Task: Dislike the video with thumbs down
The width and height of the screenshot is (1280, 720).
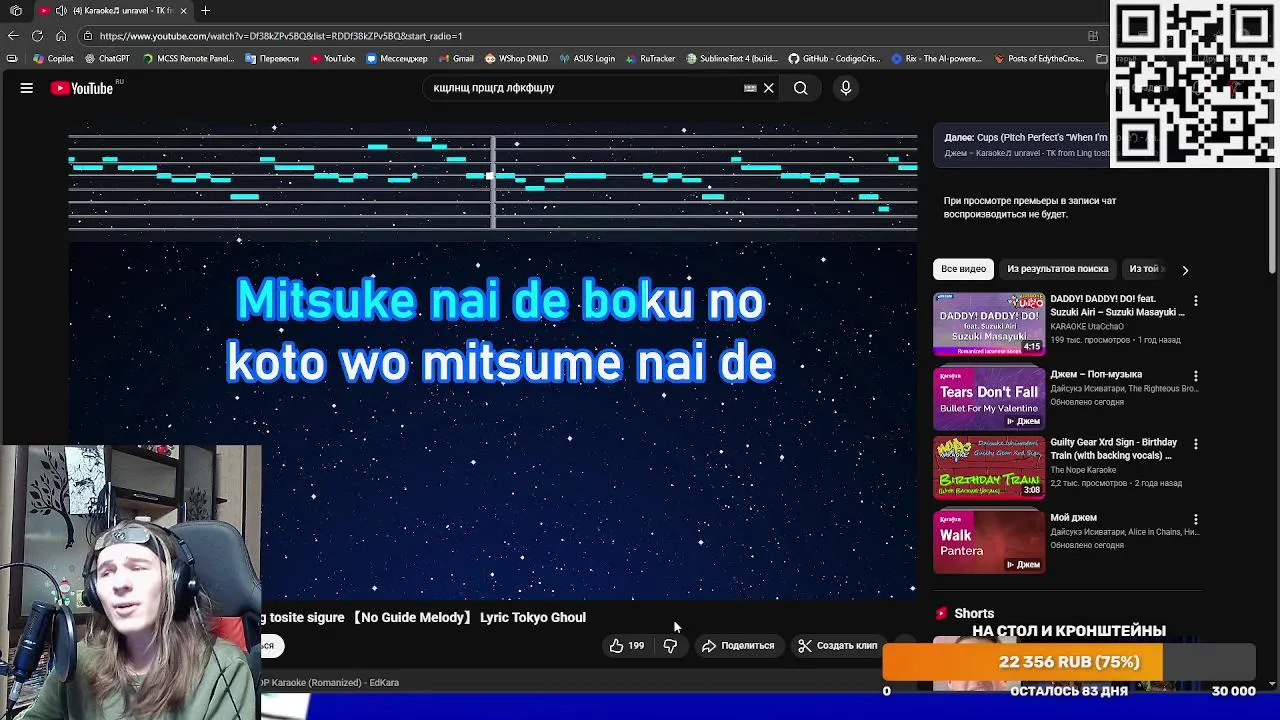Action: point(670,646)
